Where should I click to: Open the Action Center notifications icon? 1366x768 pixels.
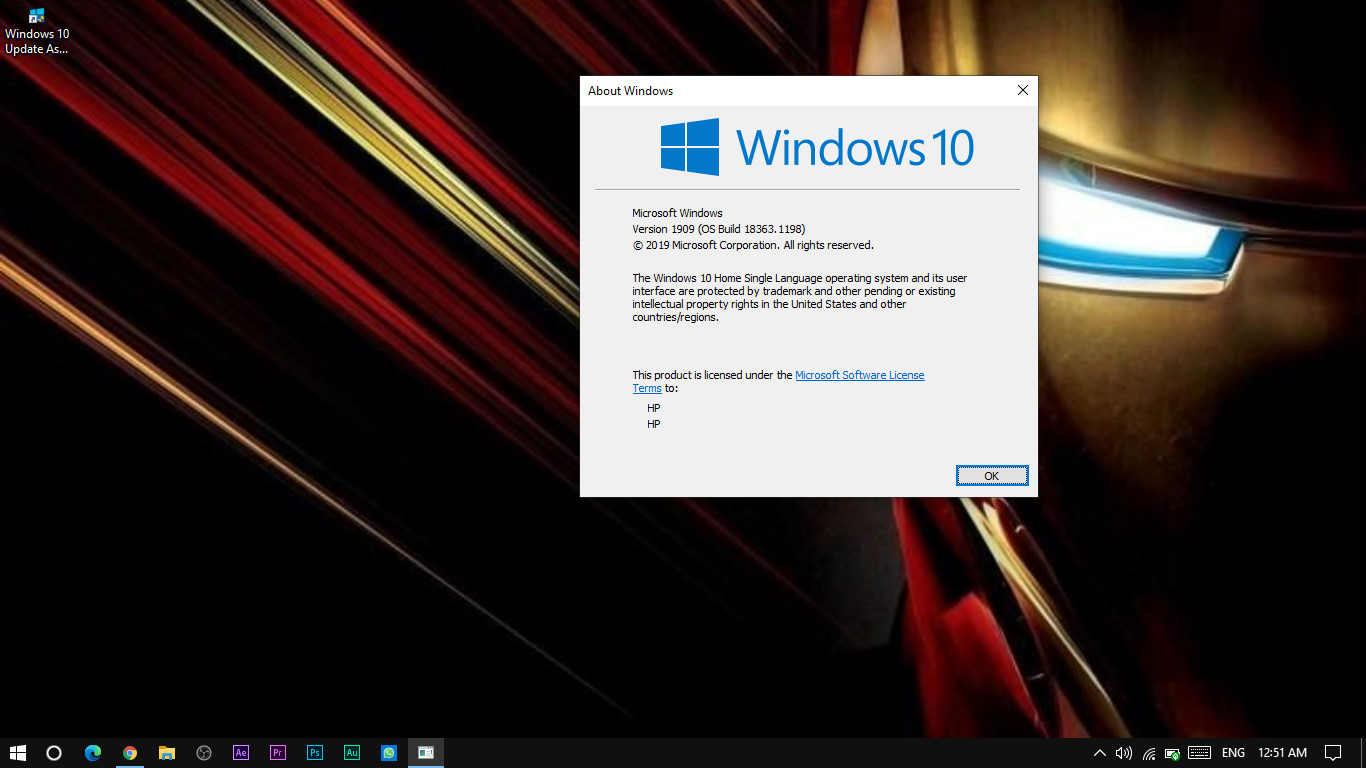pyautogui.click(x=1333, y=753)
